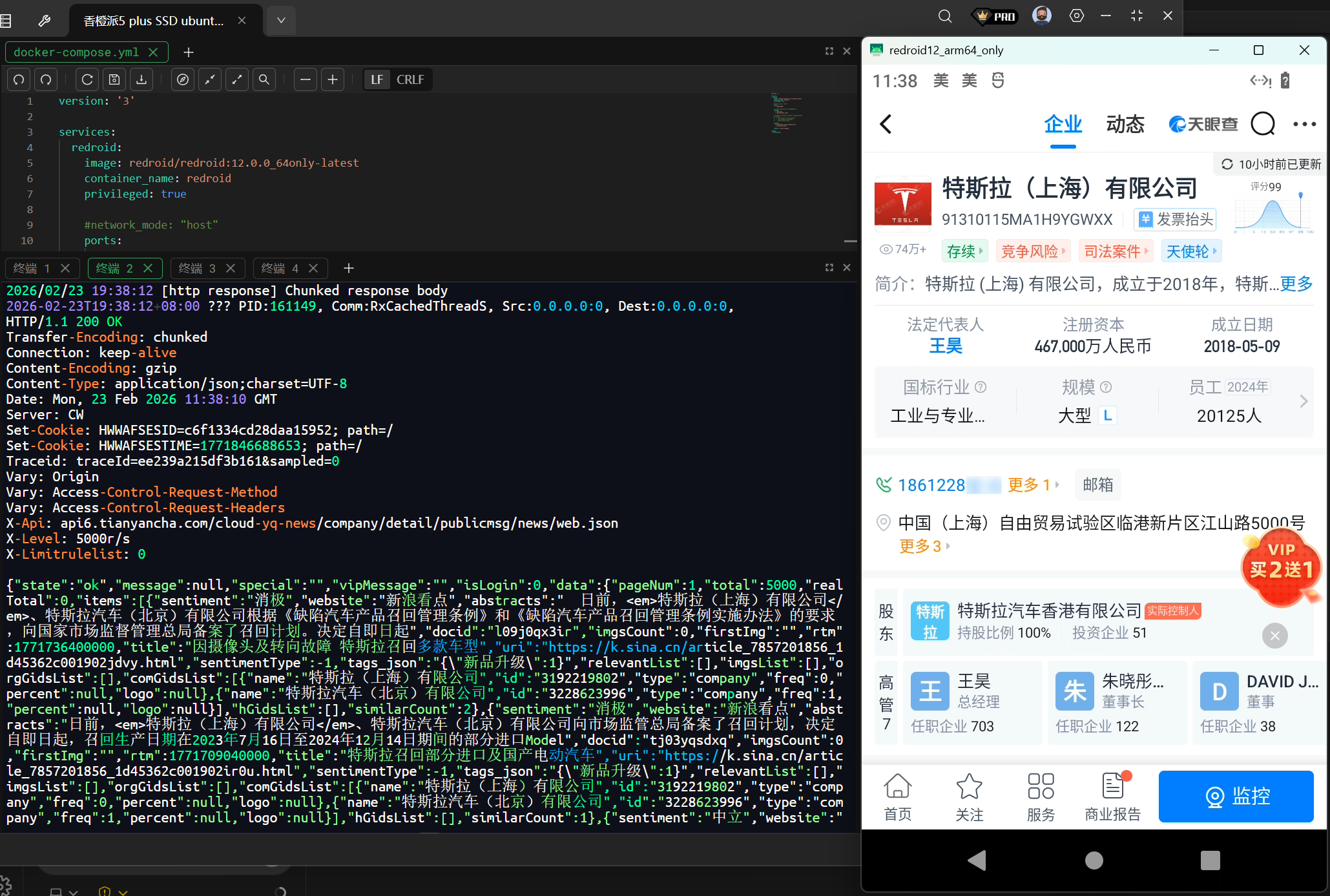Image resolution: width=1330 pixels, height=896 pixels.
Task: Click the editor minimap preview
Action: pyautogui.click(x=787, y=114)
